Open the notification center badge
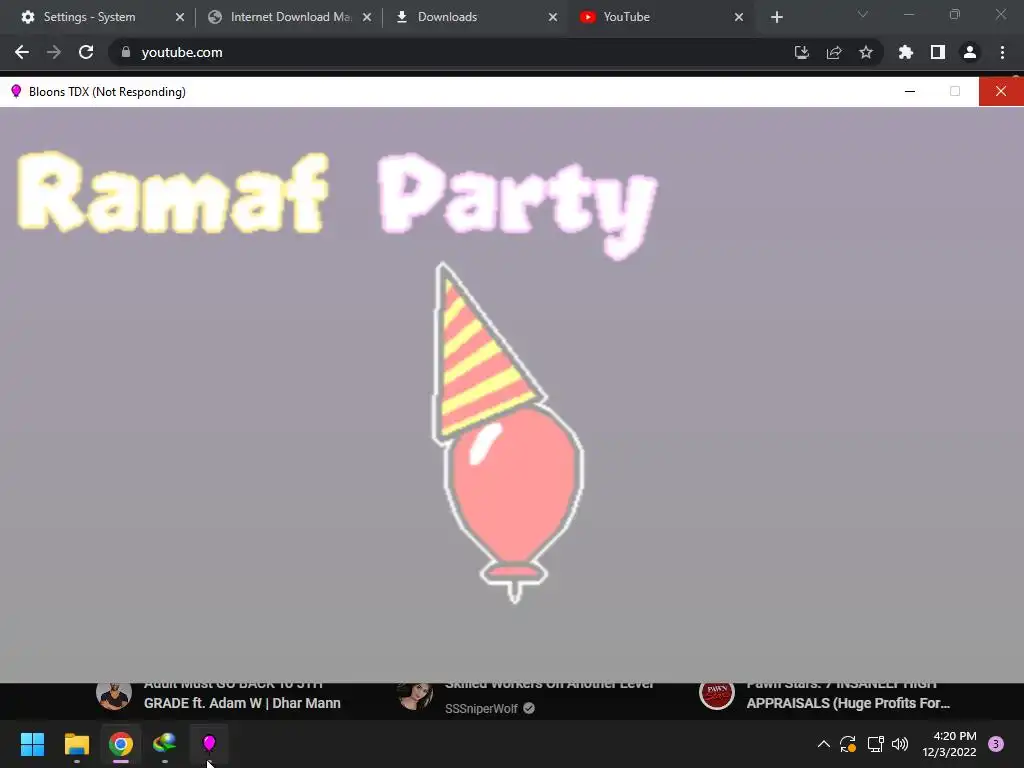1024x768 pixels. click(x=996, y=744)
